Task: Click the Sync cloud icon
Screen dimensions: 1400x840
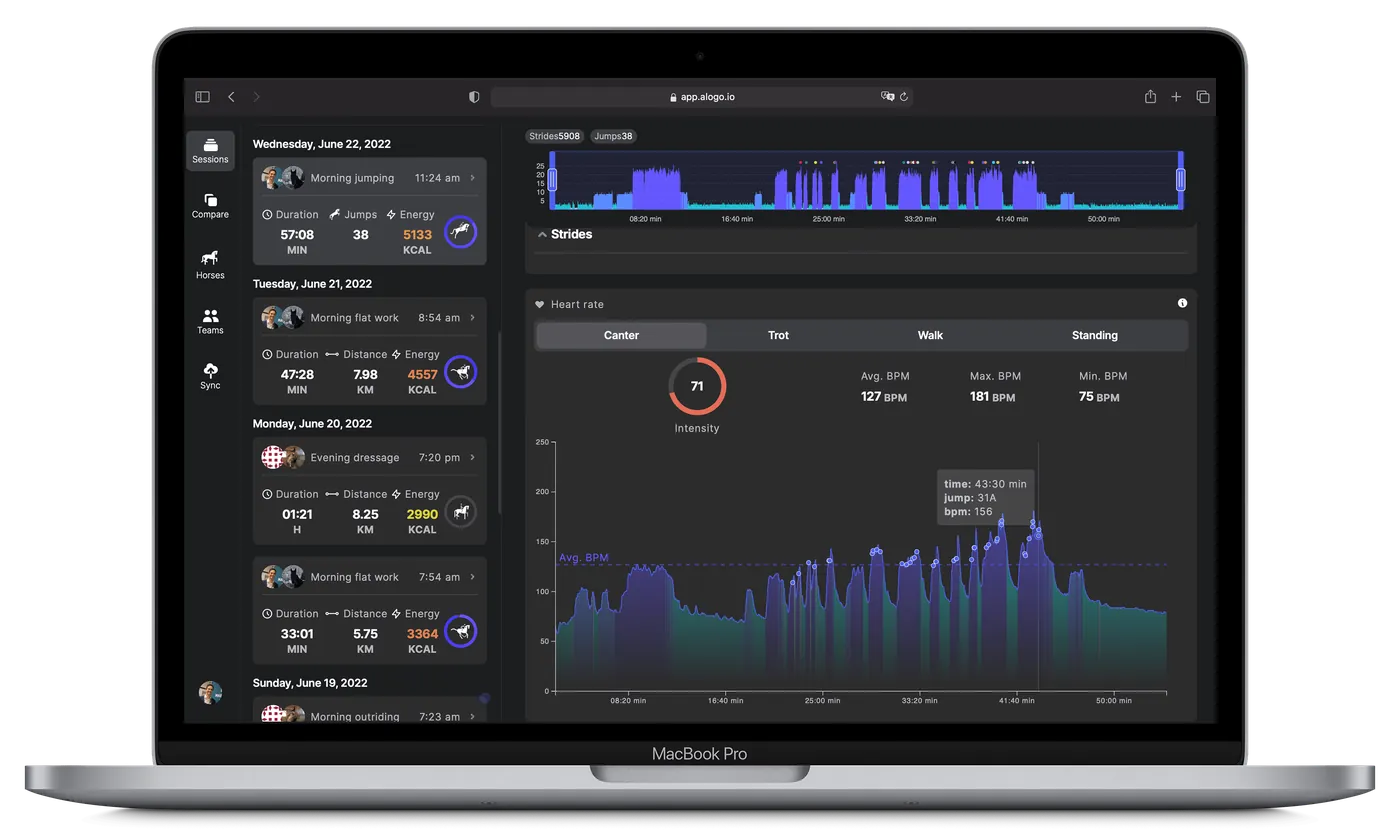Action: [x=210, y=370]
